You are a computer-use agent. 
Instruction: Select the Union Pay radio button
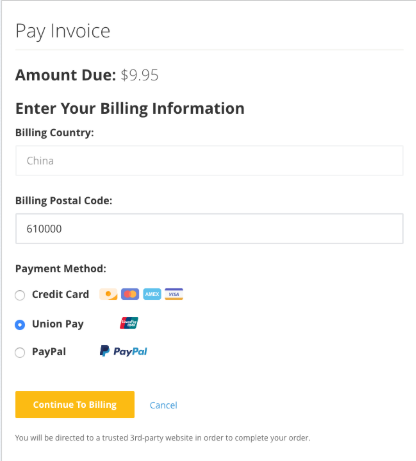click(20, 325)
